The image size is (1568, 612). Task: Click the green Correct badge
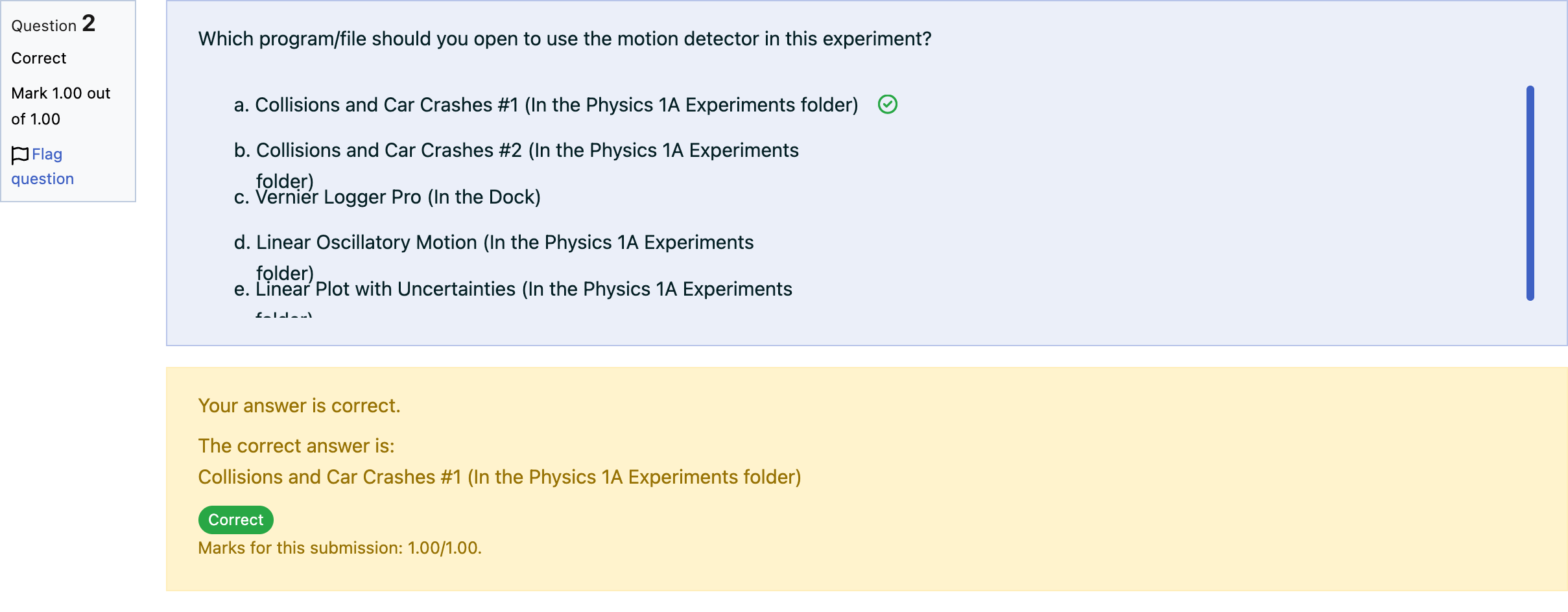pyautogui.click(x=235, y=520)
